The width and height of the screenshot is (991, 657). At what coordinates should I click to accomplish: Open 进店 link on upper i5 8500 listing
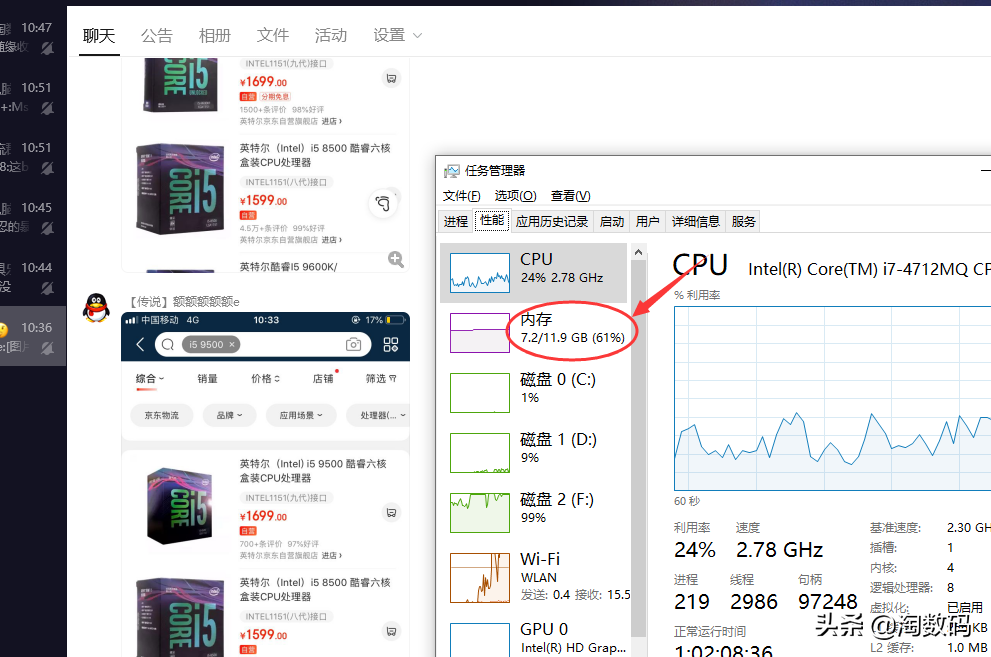coord(332,239)
